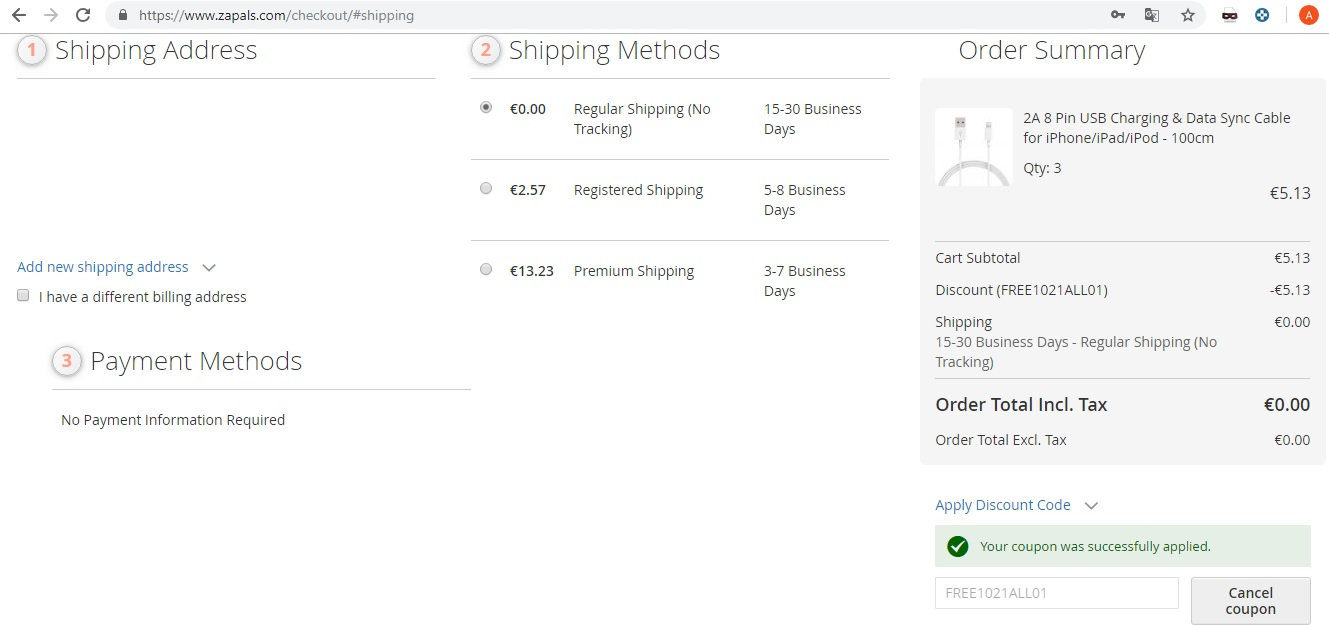Click the blue round extension icon
The image size is (1329, 625).
click(x=1263, y=15)
